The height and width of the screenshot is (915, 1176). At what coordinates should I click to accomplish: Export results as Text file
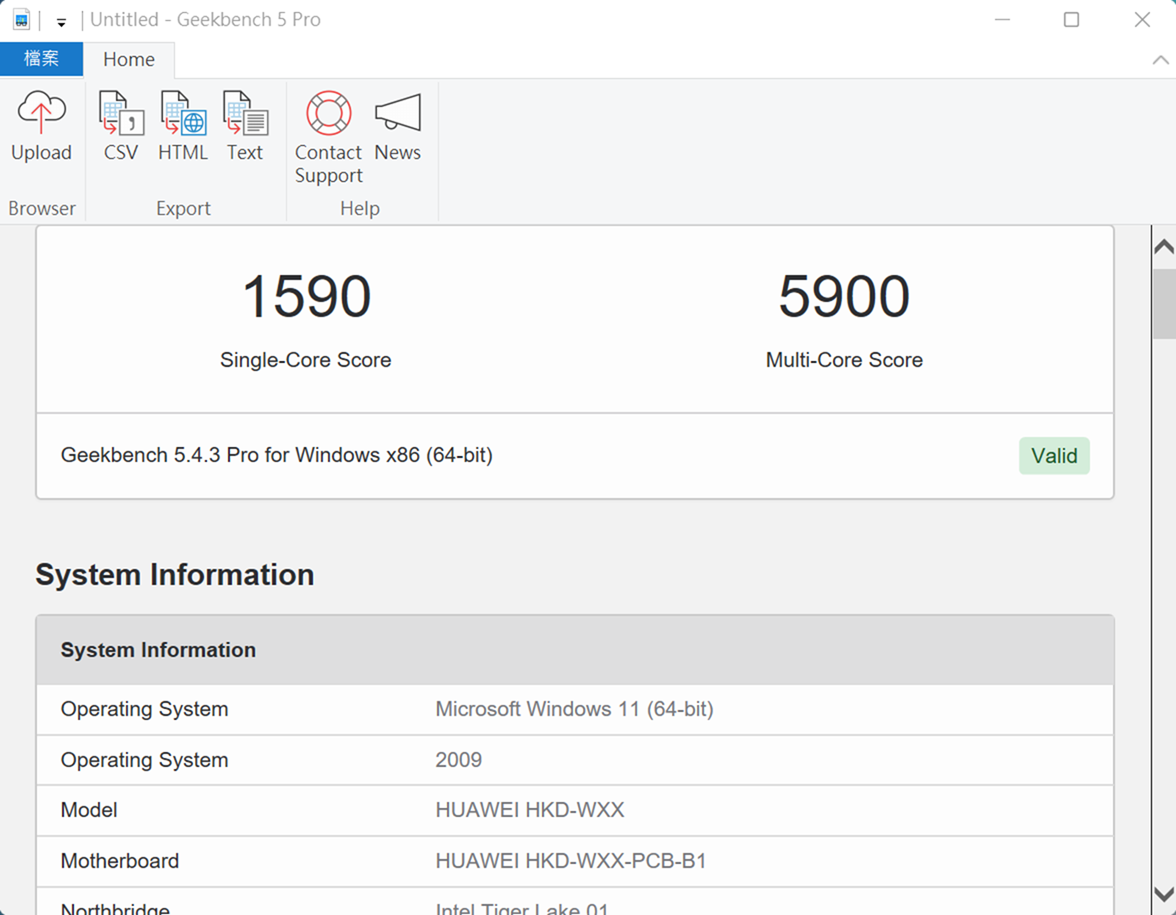[244, 126]
